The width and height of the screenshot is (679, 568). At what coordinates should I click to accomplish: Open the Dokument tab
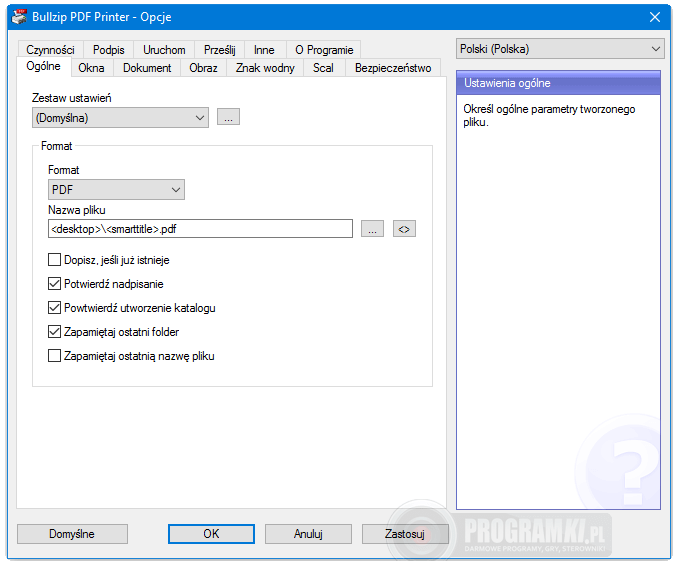click(x=147, y=68)
